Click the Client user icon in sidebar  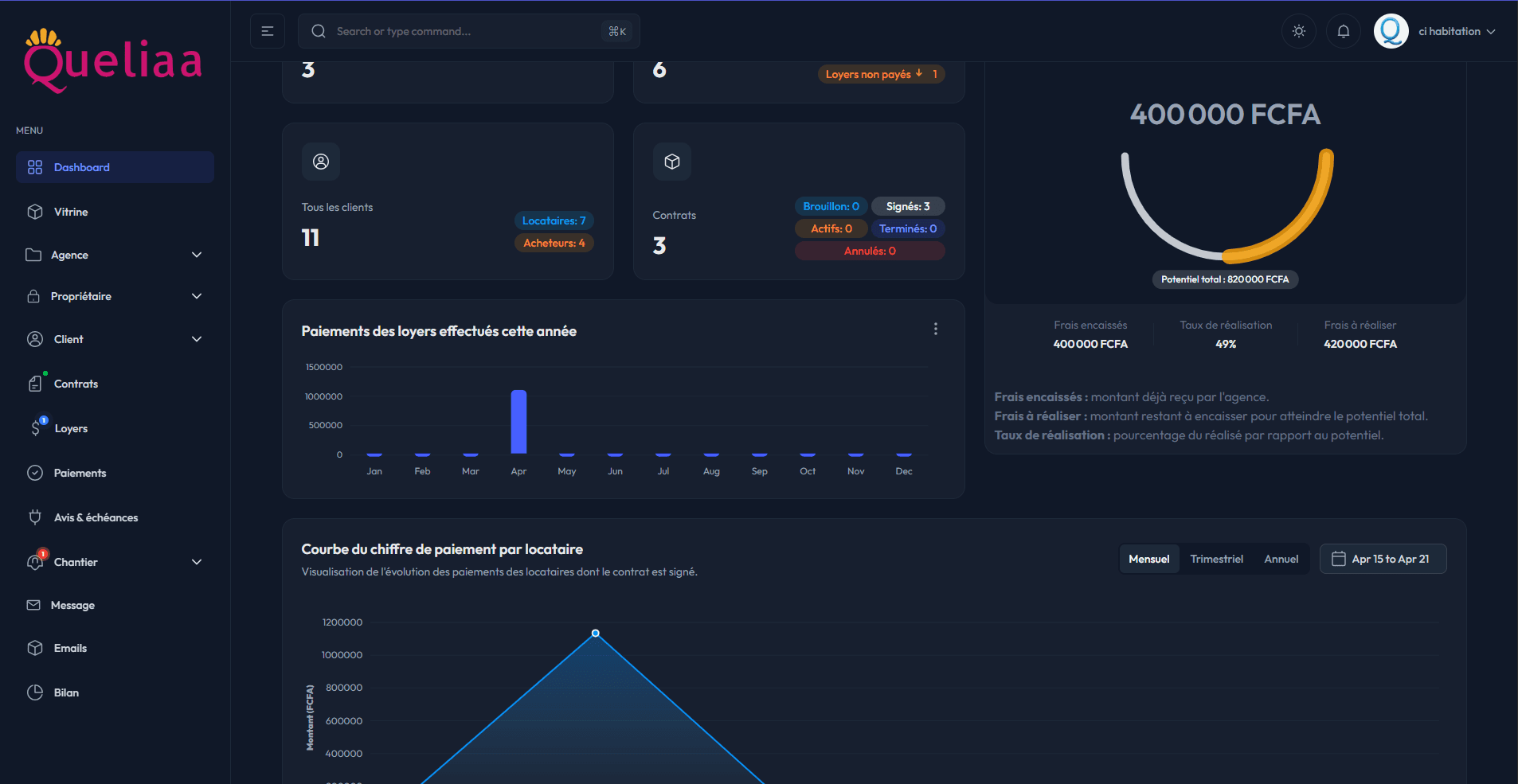click(35, 339)
